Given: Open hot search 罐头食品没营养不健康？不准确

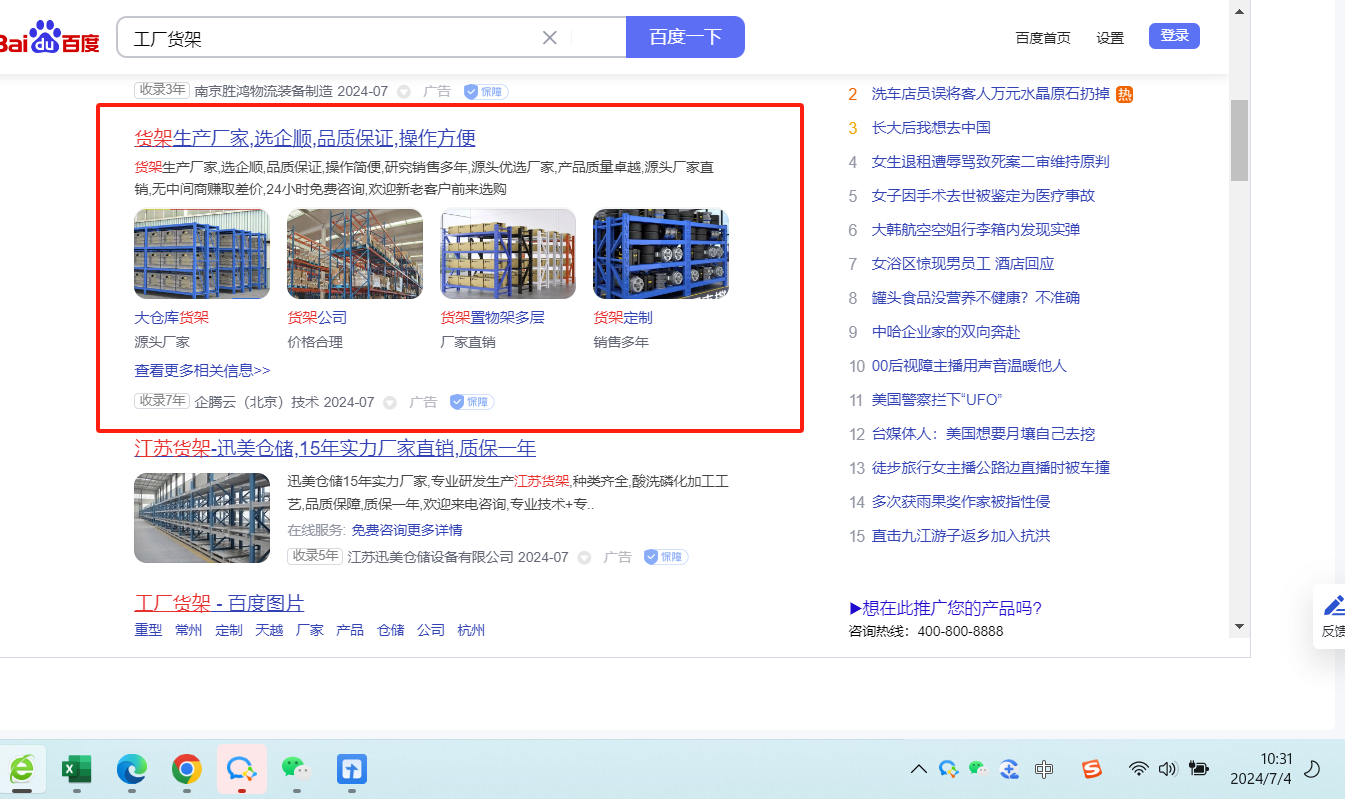Looking at the screenshot, I should click(976, 298).
